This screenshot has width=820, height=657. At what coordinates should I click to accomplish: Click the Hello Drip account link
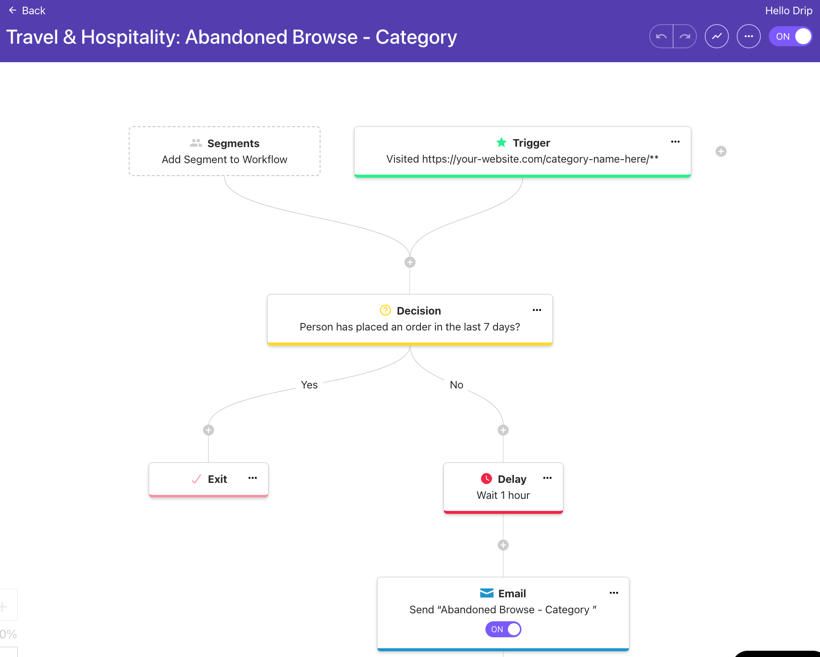click(x=788, y=11)
